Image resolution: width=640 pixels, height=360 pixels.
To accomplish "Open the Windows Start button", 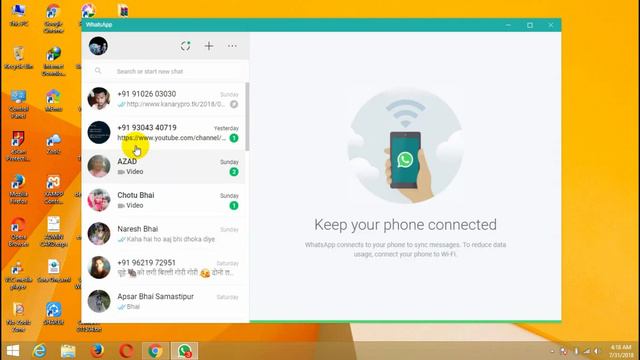I will coord(13,351).
